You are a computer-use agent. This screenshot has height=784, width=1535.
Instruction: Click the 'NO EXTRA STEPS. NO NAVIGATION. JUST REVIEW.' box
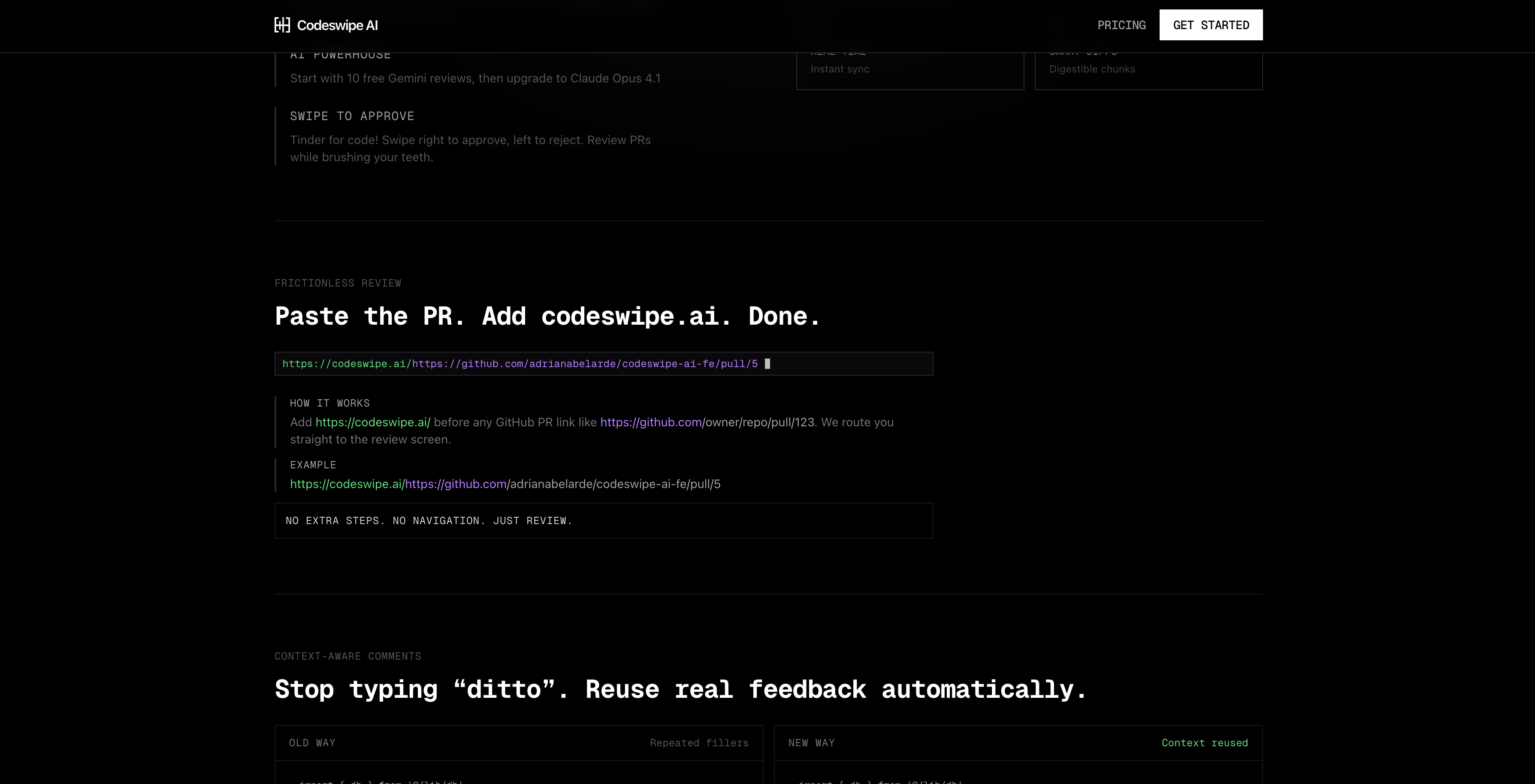(x=604, y=521)
